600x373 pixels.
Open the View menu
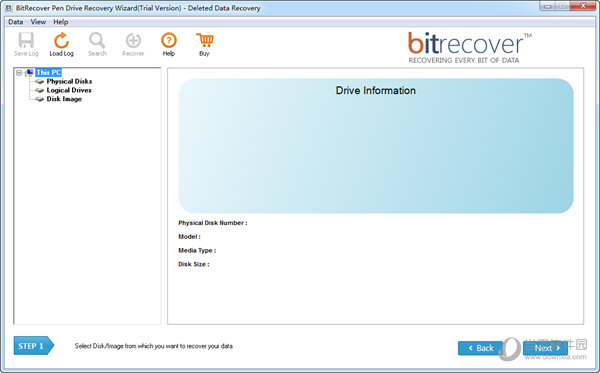38,22
